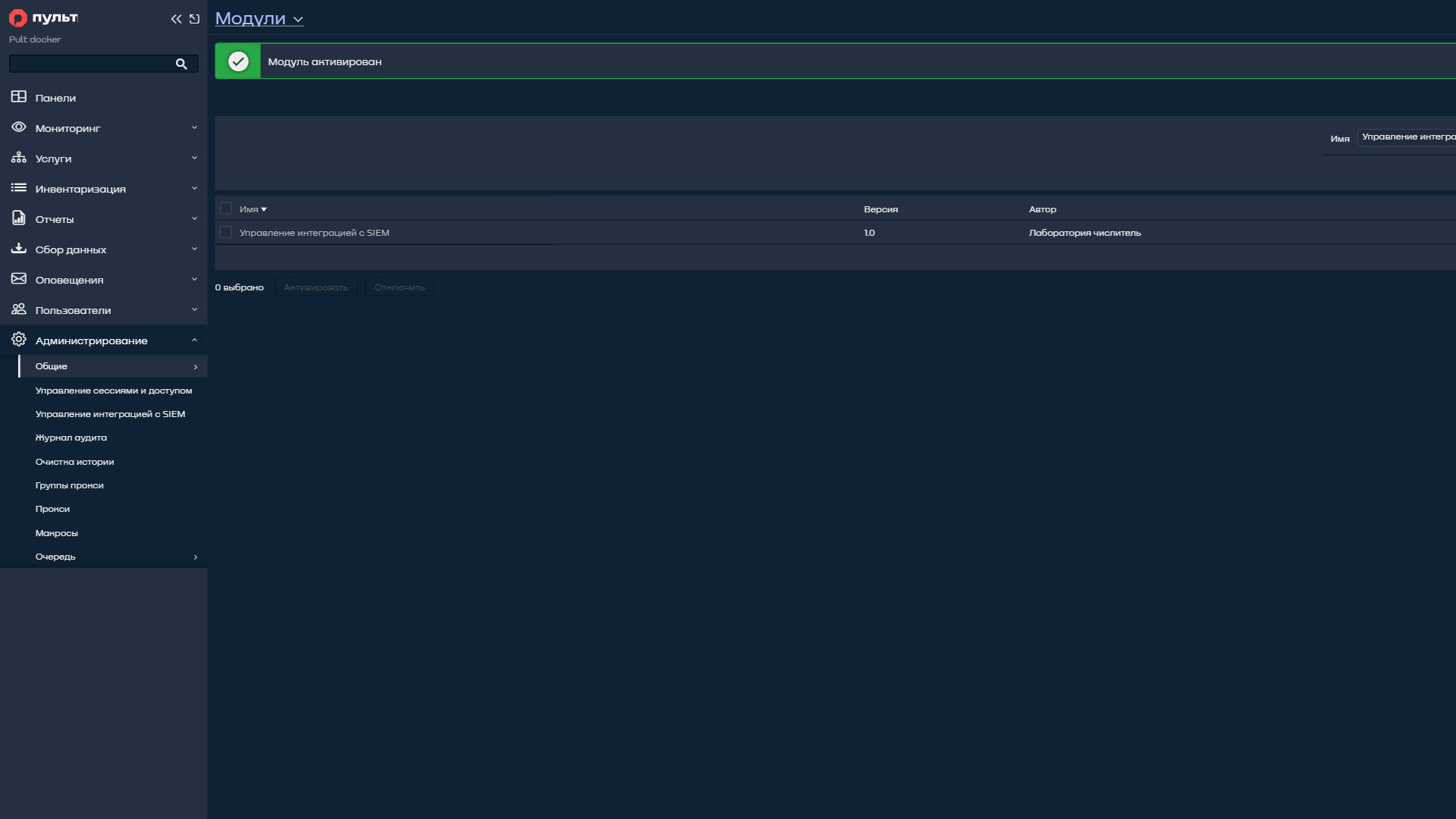Check the Управление интеграцией с SIEM row checkbox
1456x819 pixels.
[x=226, y=232]
